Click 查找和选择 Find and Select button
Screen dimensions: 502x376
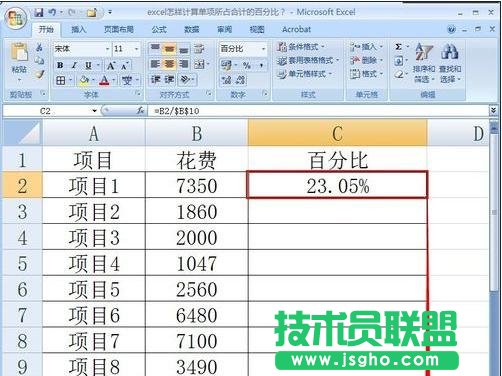point(450,63)
